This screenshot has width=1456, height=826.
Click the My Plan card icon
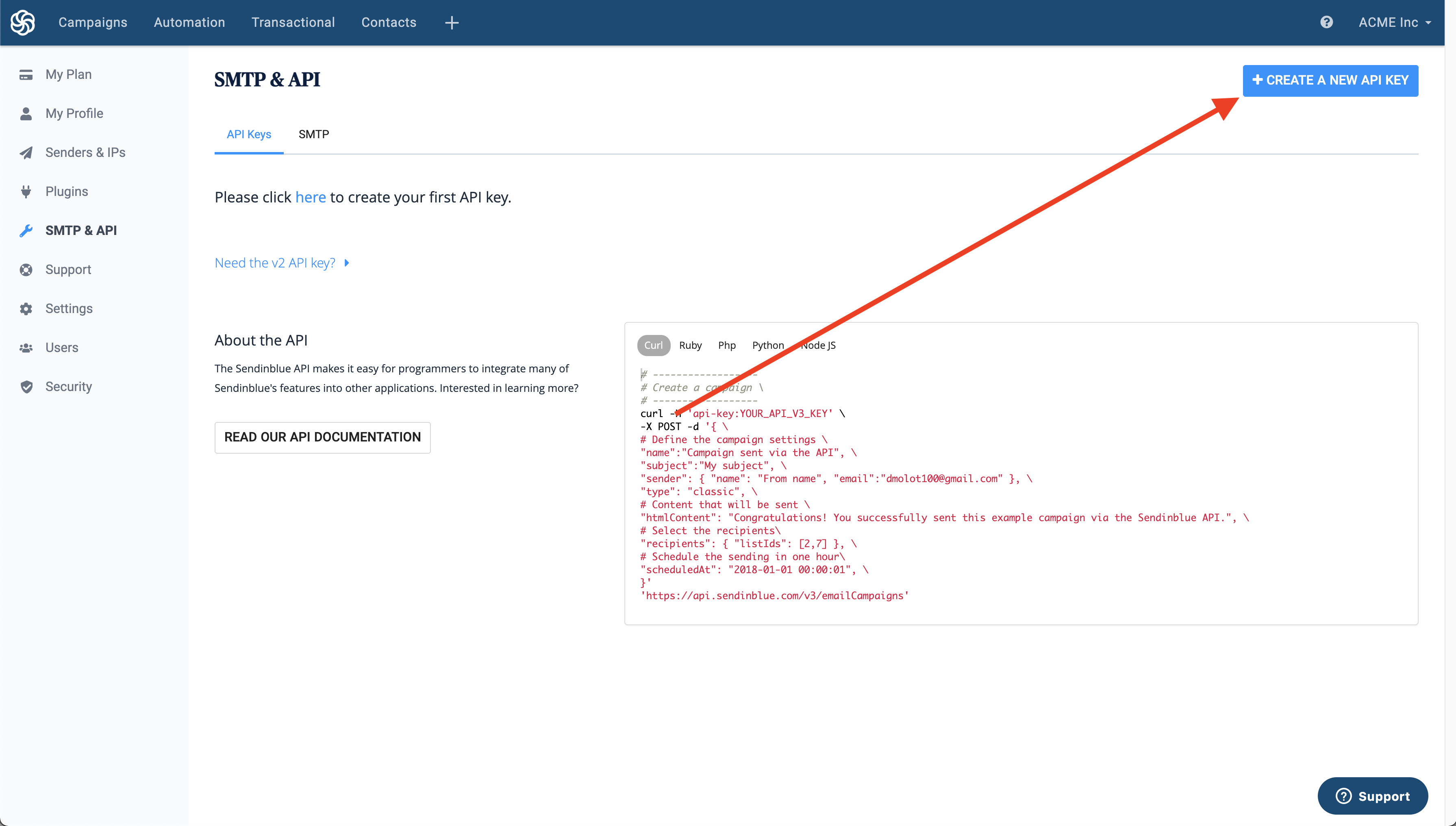point(26,75)
